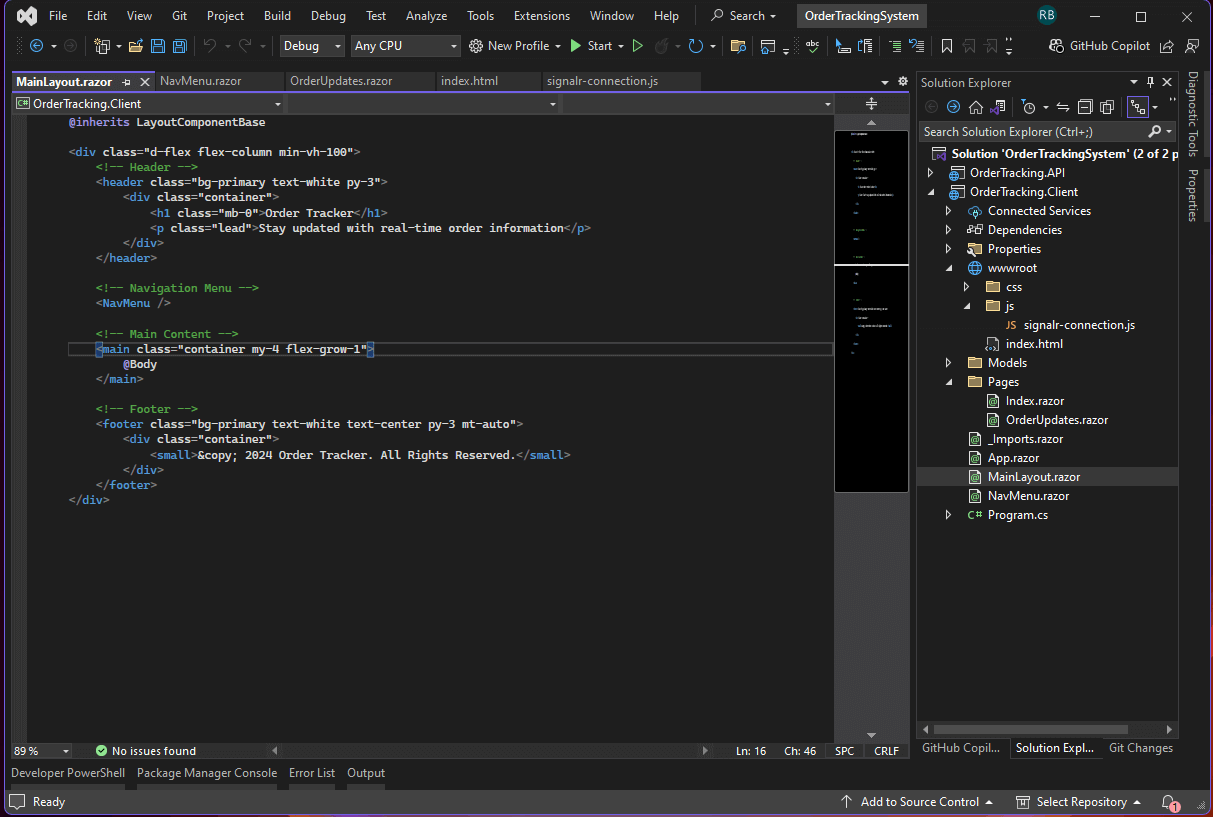Click the Home icon in Solution Explorer
The width and height of the screenshot is (1213, 817).
975,107
